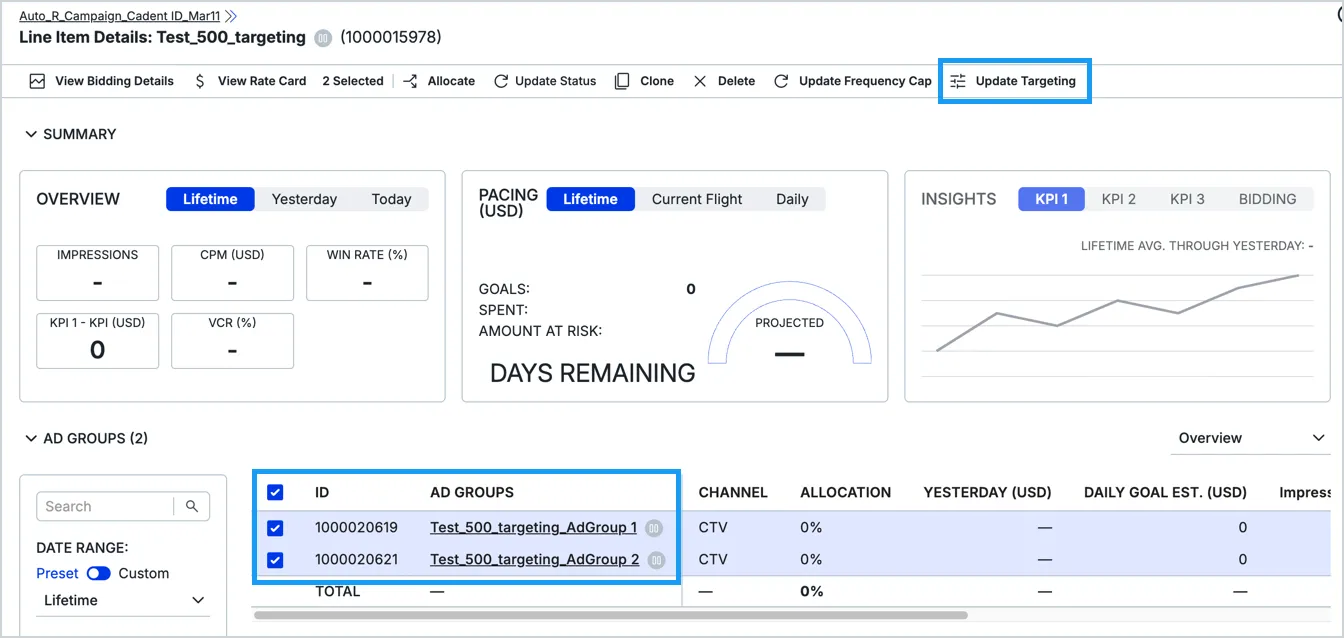Image resolution: width=1344 pixels, height=638 pixels.
Task: Switch Overview to Yesterday tab
Action: (304, 199)
